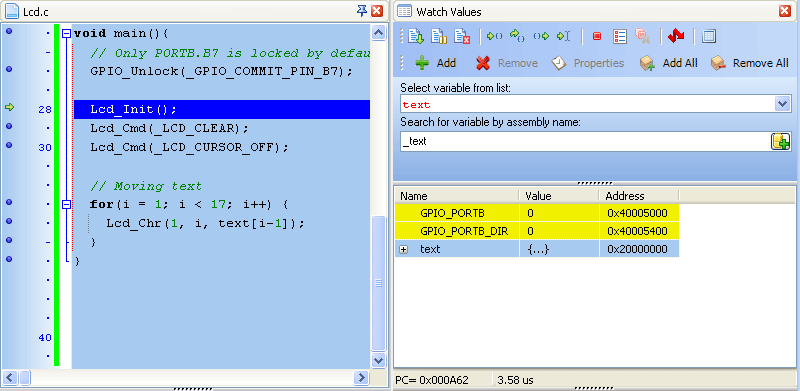Click the red Jump to Interrupt icon
Viewport: 800px width, 391px height.
point(676,36)
